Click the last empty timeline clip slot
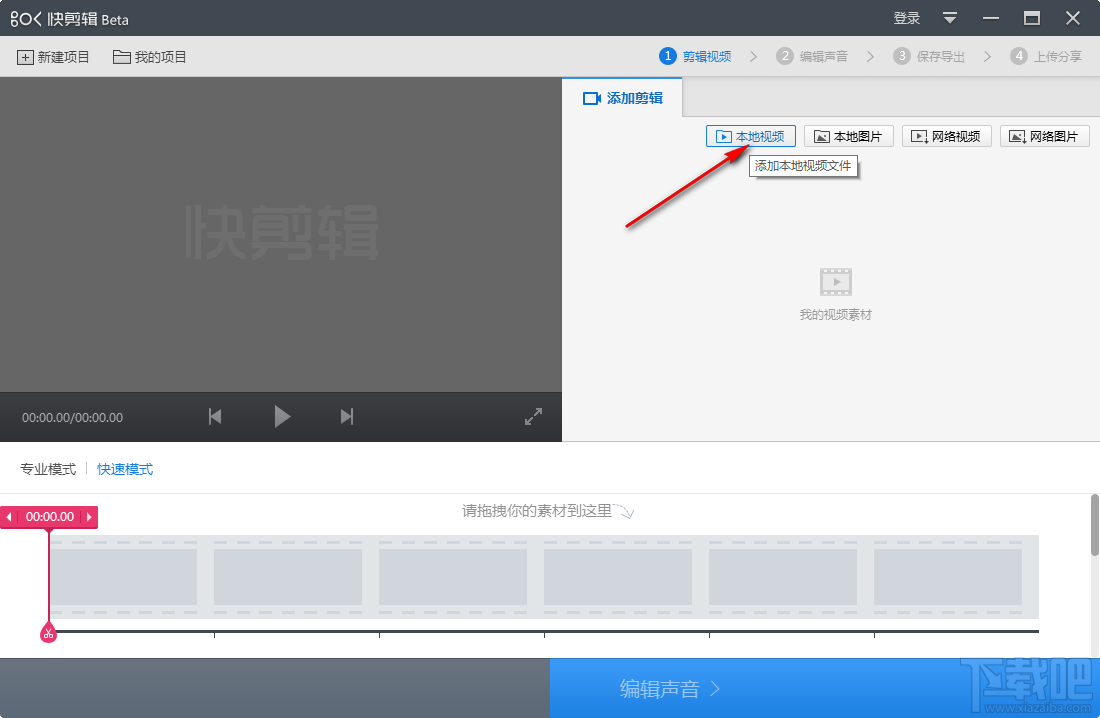1100x718 pixels. tap(948, 577)
